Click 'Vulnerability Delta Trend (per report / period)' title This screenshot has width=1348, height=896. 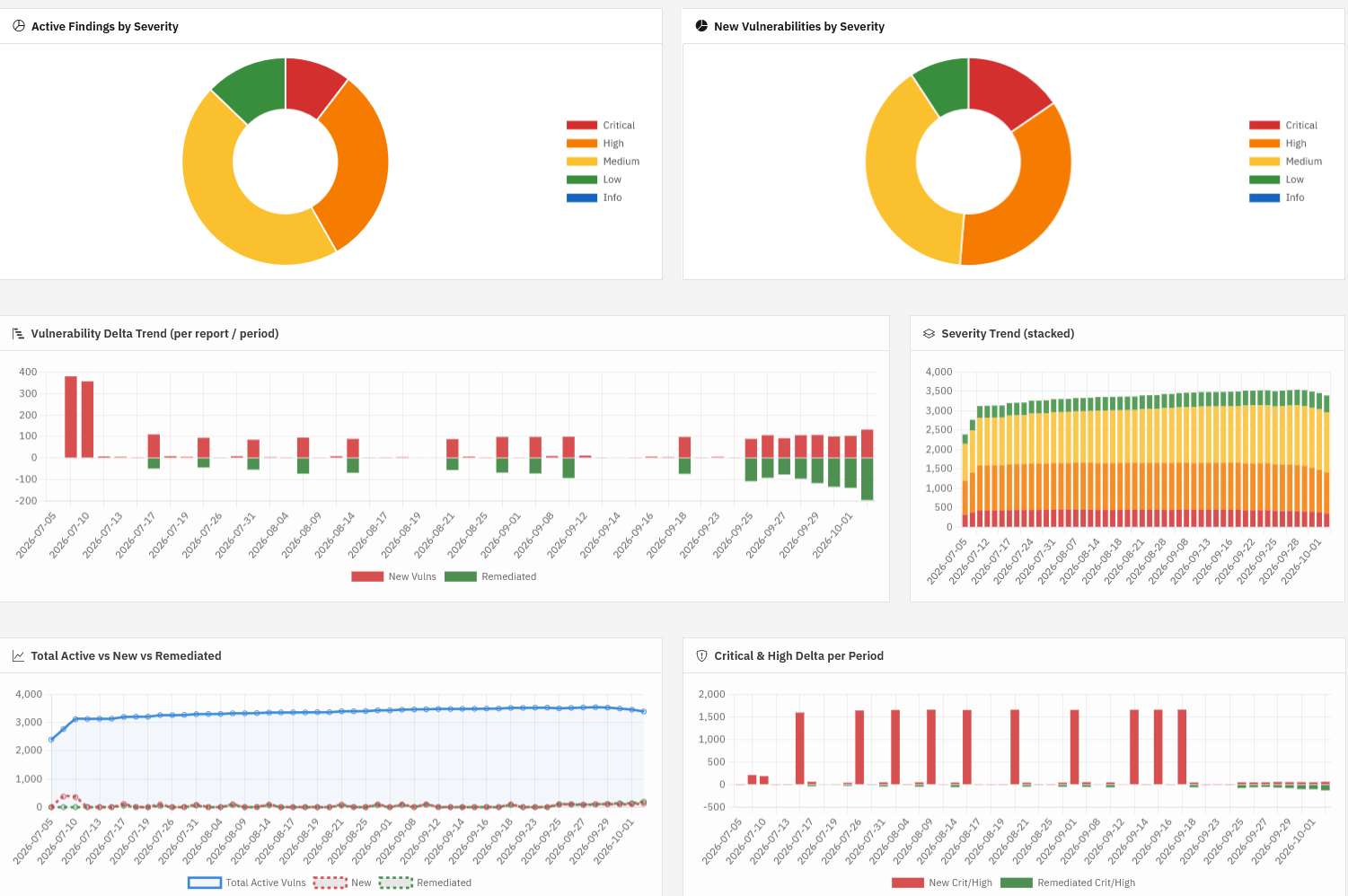coord(154,333)
